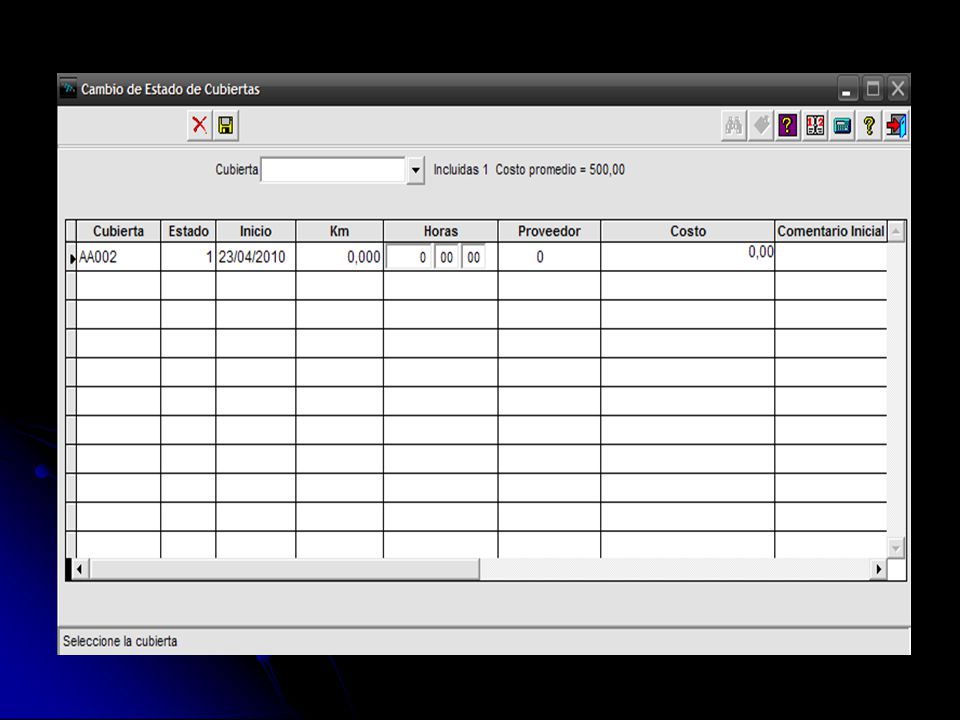Click the grayed-out tag icon
Screen dimensions: 960x720
tap(761, 126)
